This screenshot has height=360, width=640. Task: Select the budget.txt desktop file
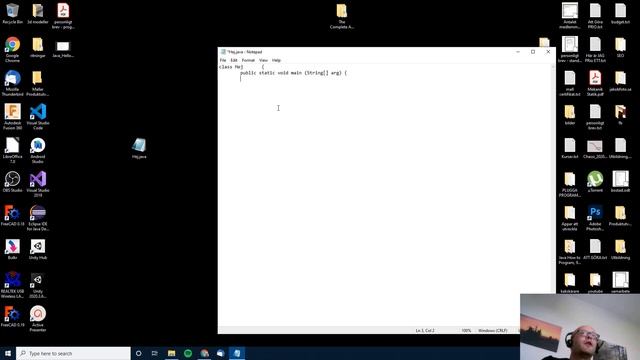click(620, 14)
